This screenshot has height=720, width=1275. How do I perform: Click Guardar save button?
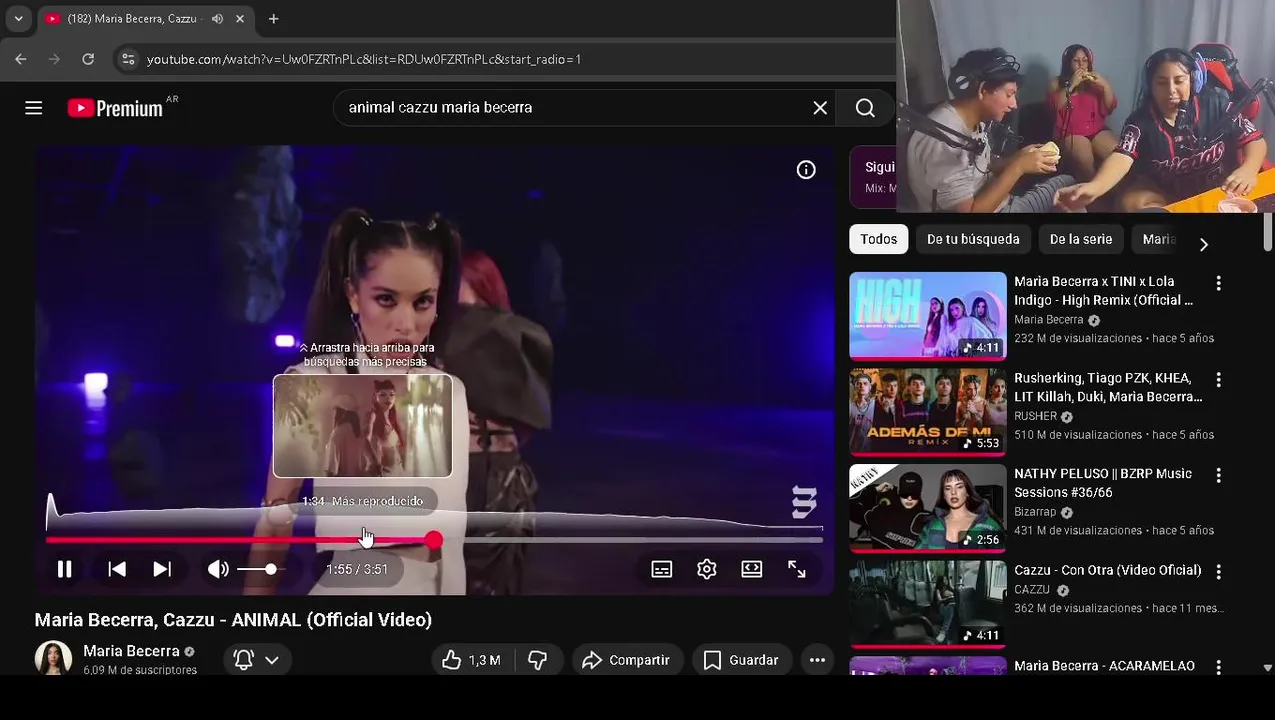[x=741, y=660]
